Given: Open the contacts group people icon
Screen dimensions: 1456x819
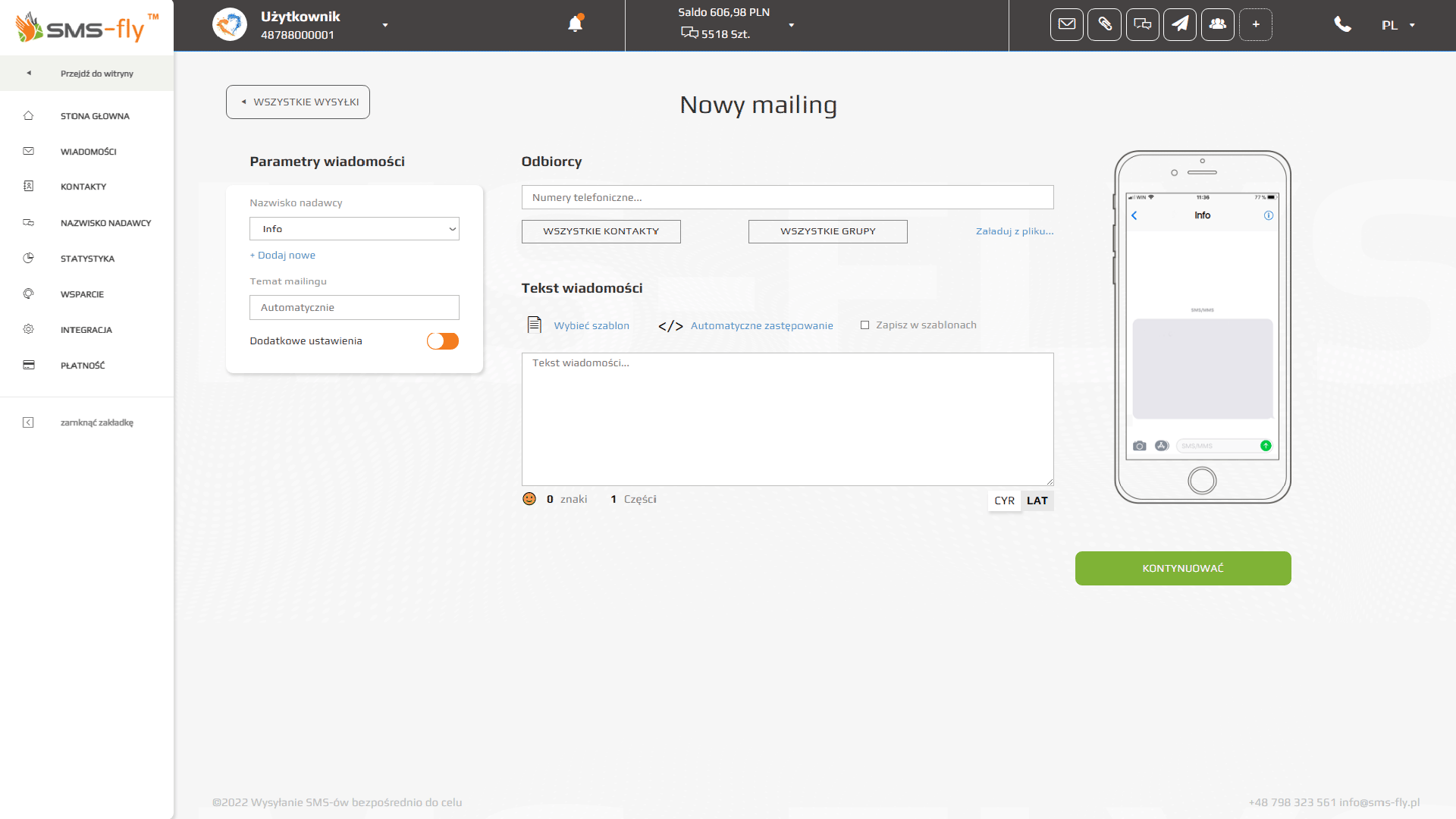Looking at the screenshot, I should coord(1218,25).
